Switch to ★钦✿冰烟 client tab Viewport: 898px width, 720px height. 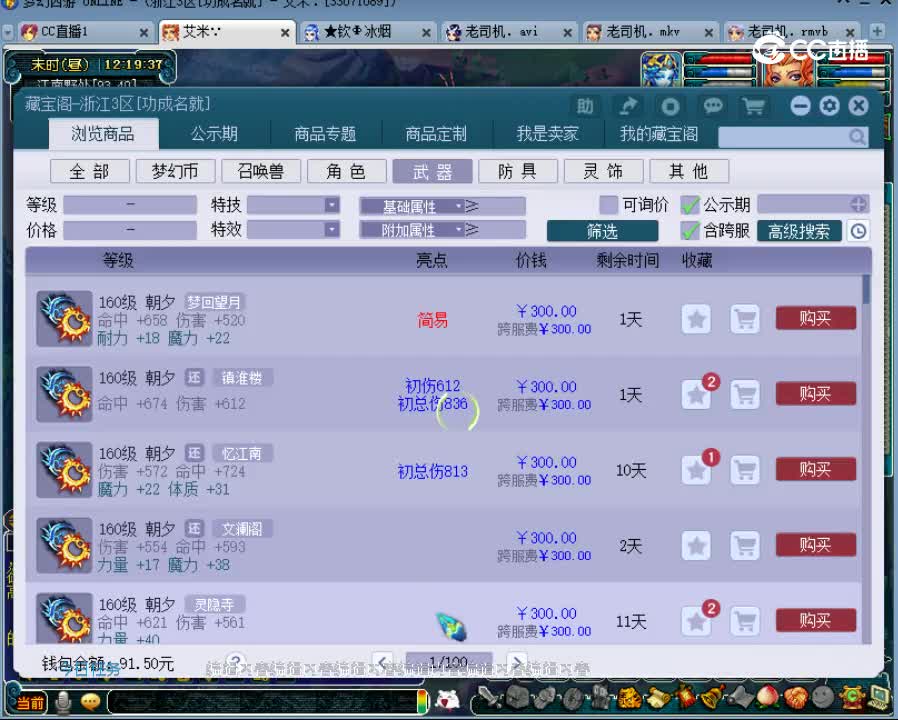[x=367, y=32]
